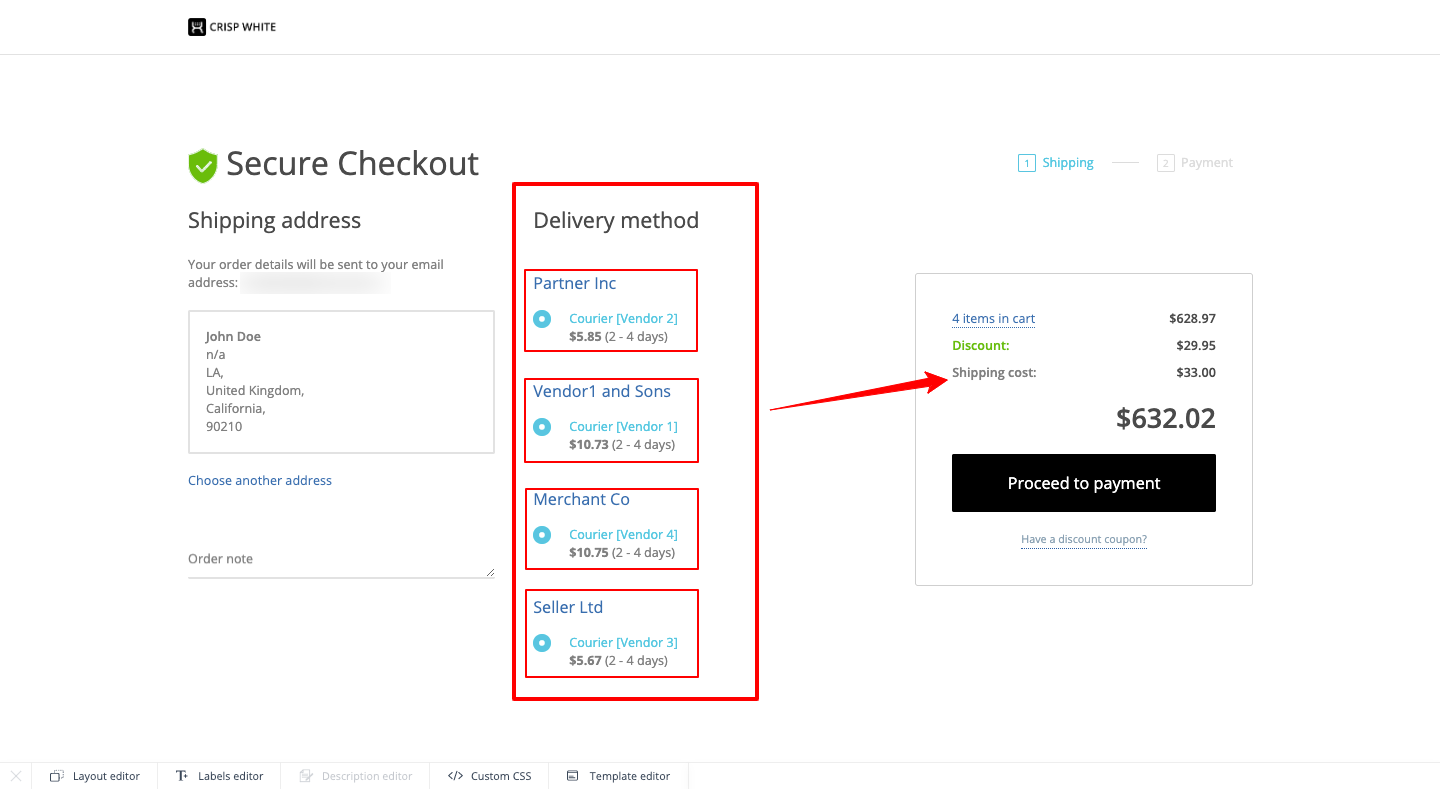The image size is (1440, 789).
Task: Open the Template editor
Action: pos(618,776)
